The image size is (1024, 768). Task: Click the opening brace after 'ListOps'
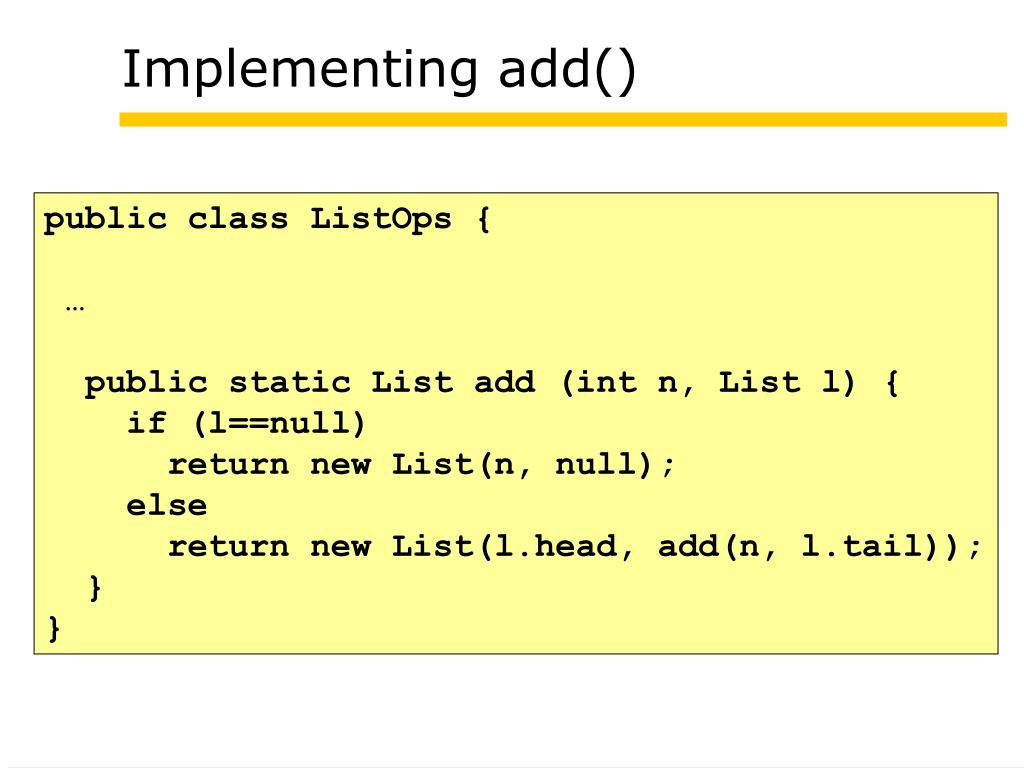pos(483,219)
